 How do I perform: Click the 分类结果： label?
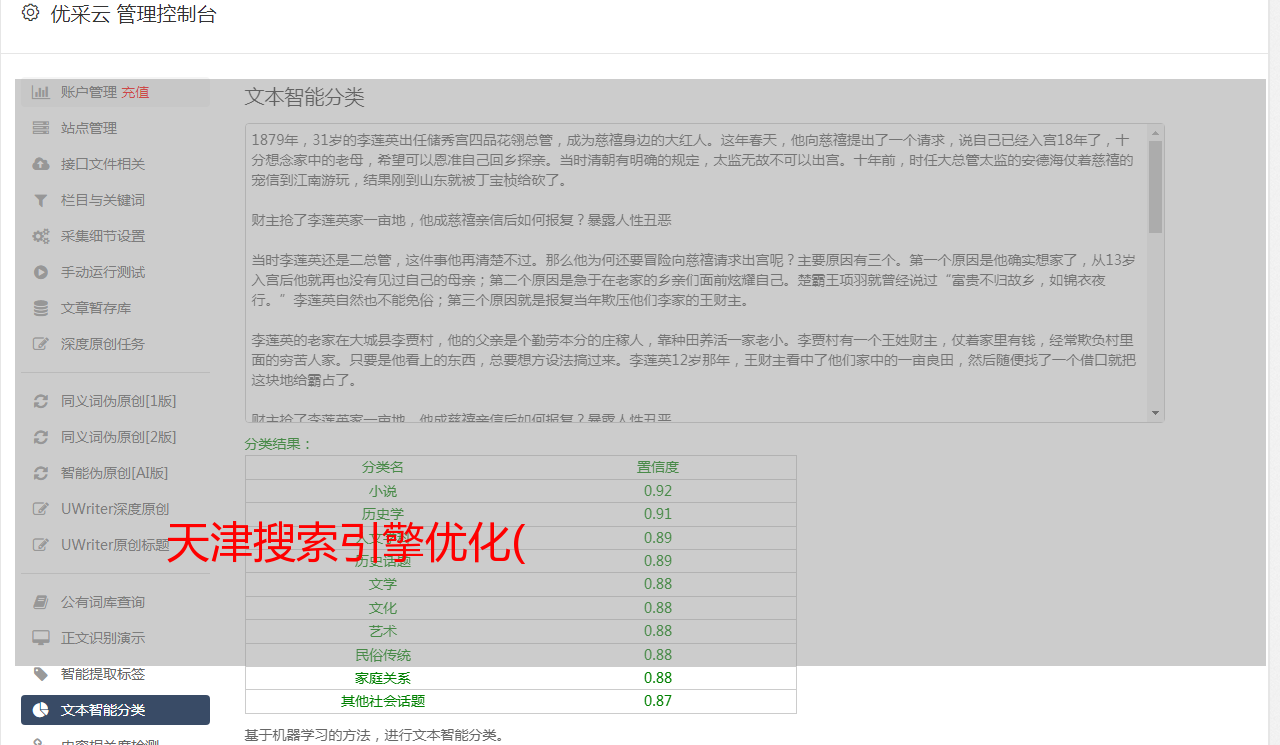pos(279,444)
